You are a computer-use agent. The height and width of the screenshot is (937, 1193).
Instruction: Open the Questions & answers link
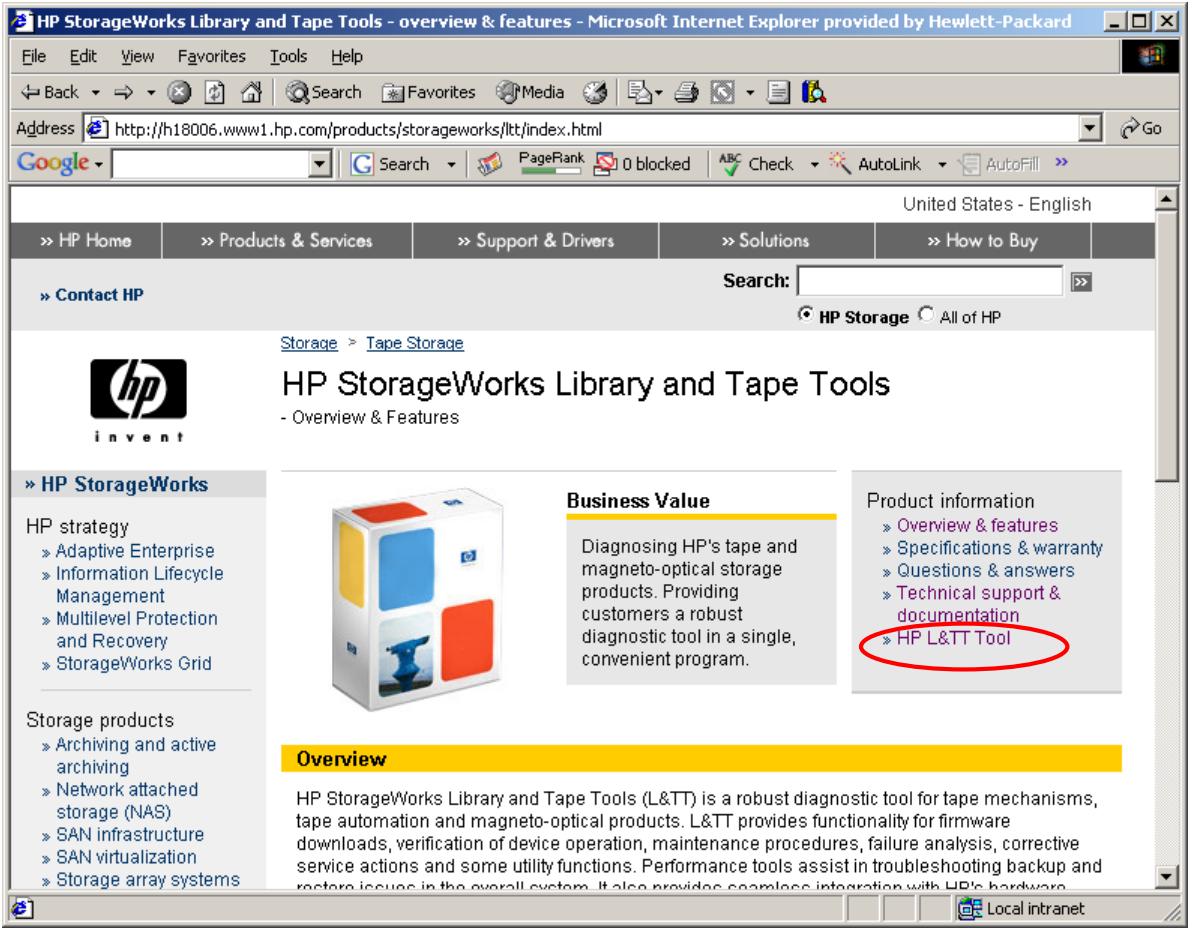[x=985, y=571]
